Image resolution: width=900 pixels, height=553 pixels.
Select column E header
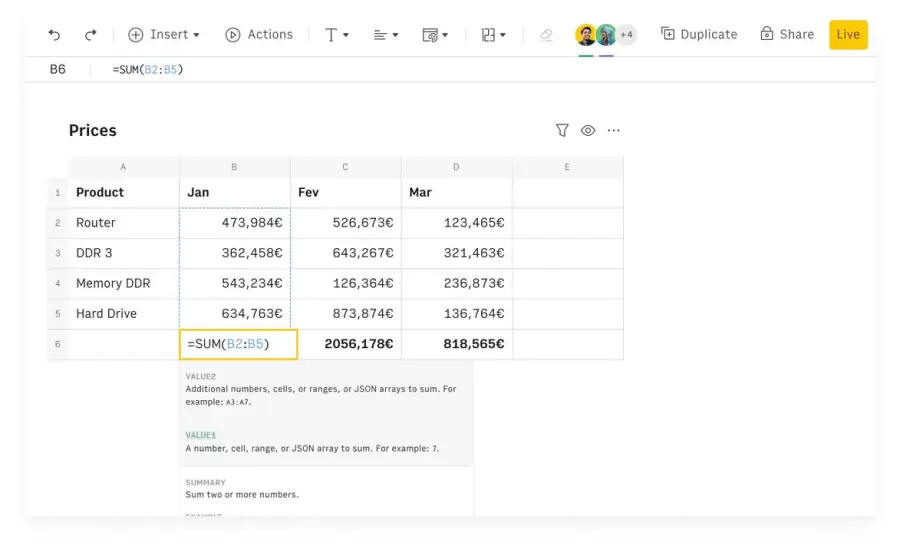568,167
